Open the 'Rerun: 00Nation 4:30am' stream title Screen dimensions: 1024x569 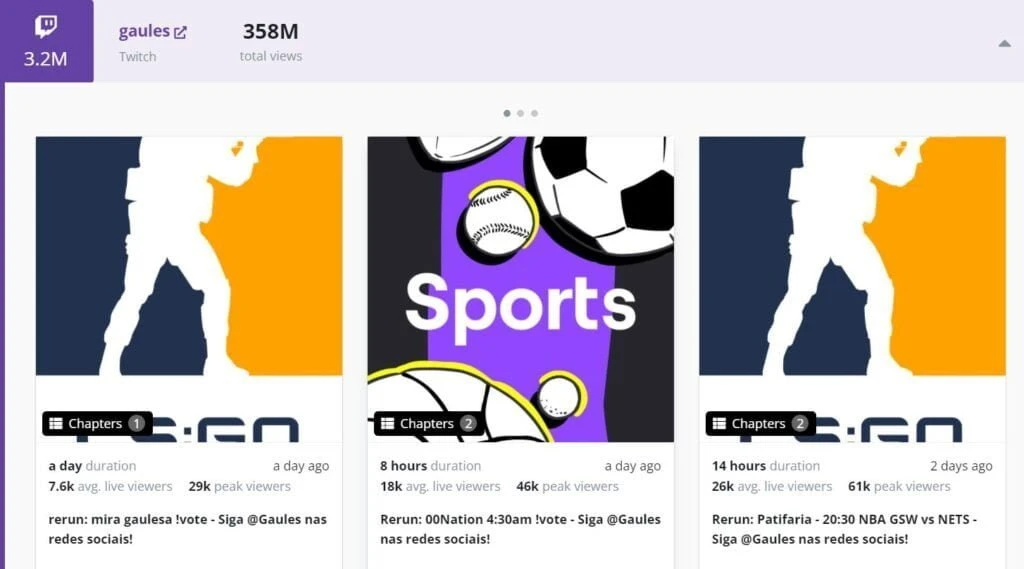click(x=520, y=529)
